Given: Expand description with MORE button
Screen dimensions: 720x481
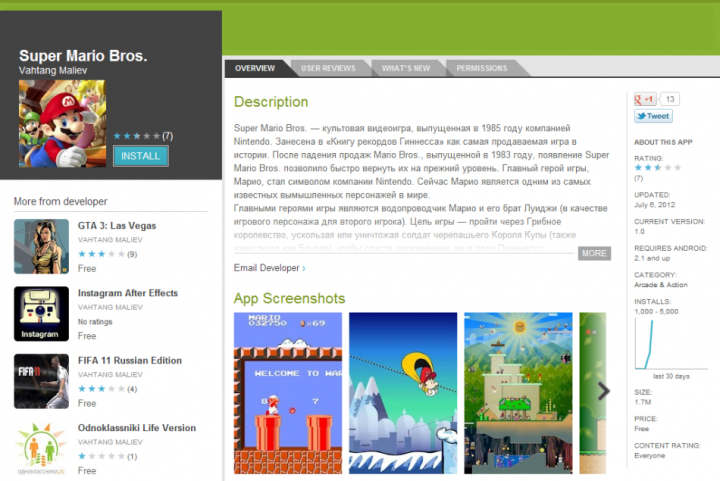Looking at the screenshot, I should click(594, 253).
